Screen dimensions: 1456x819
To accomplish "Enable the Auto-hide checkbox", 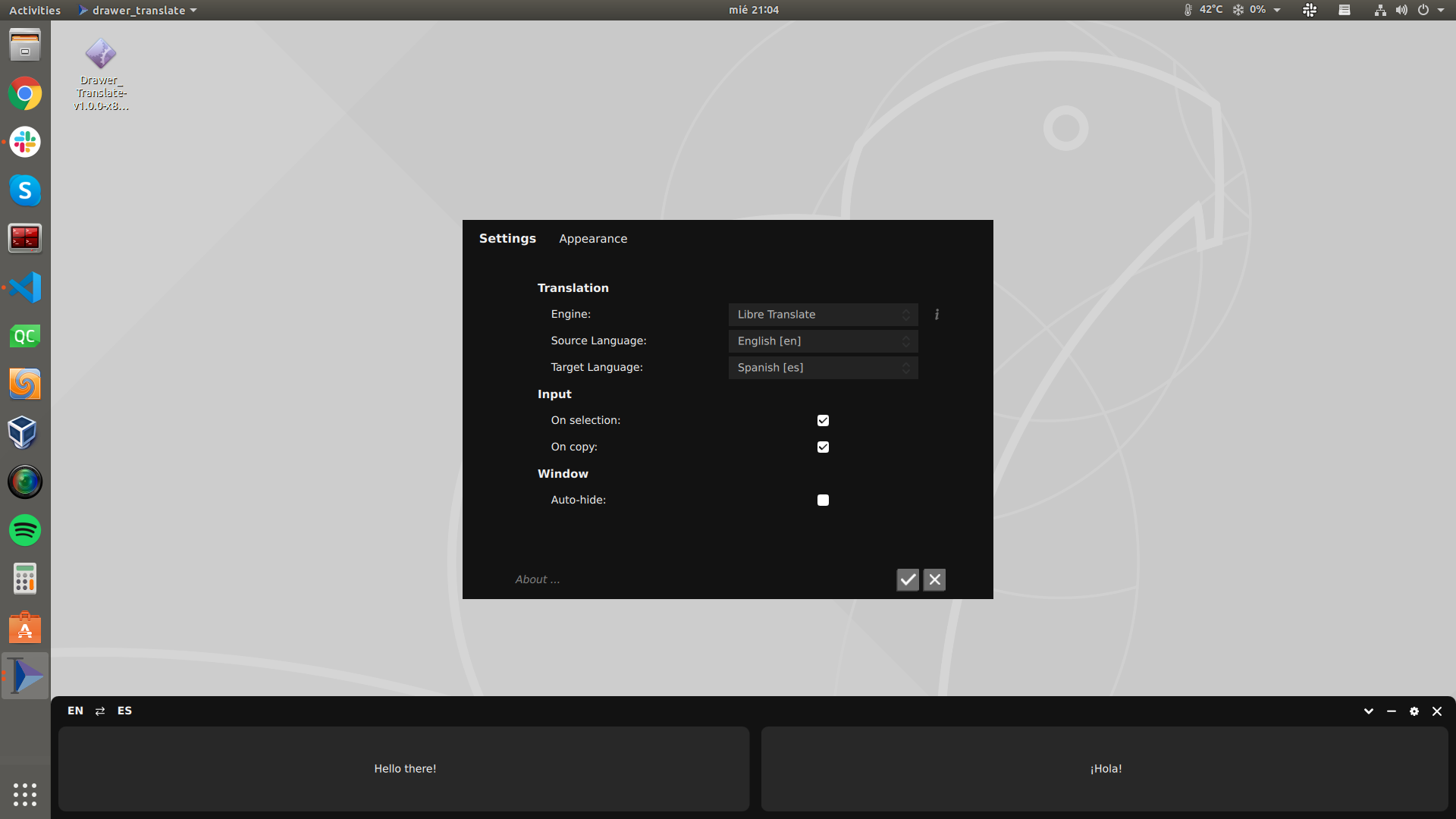I will pos(823,500).
